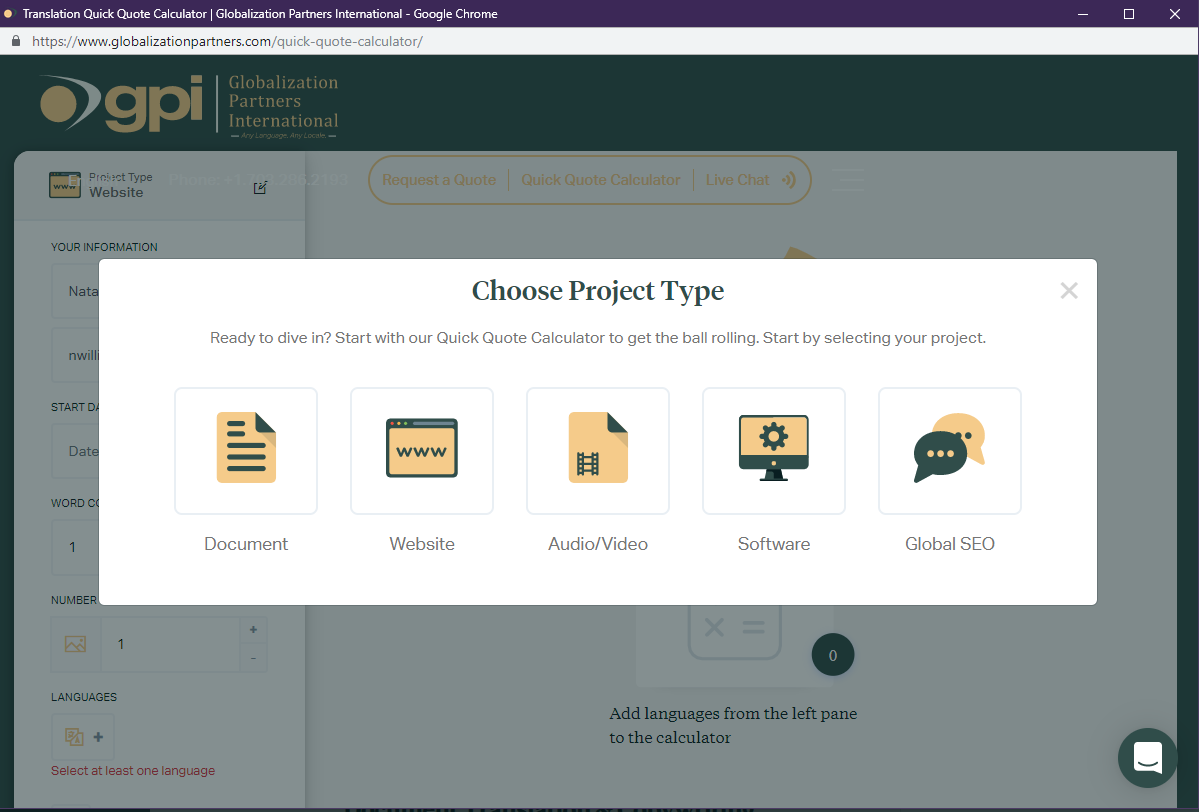The width and height of the screenshot is (1199, 812).
Task: Click the edit pencil icon beside Project Type
Action: pyautogui.click(x=260, y=187)
